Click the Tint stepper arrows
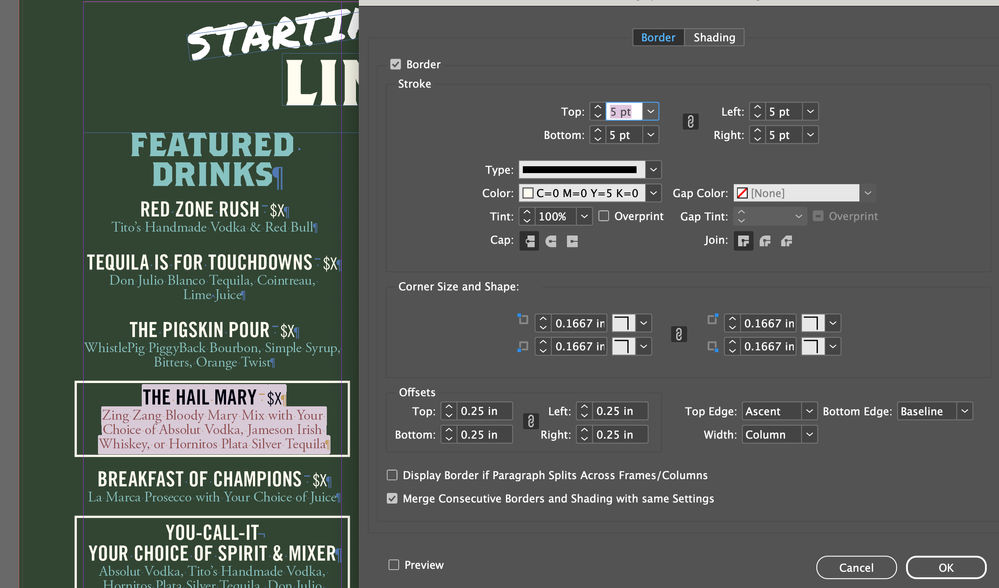Screen dimensions: 999x588 tap(527, 217)
